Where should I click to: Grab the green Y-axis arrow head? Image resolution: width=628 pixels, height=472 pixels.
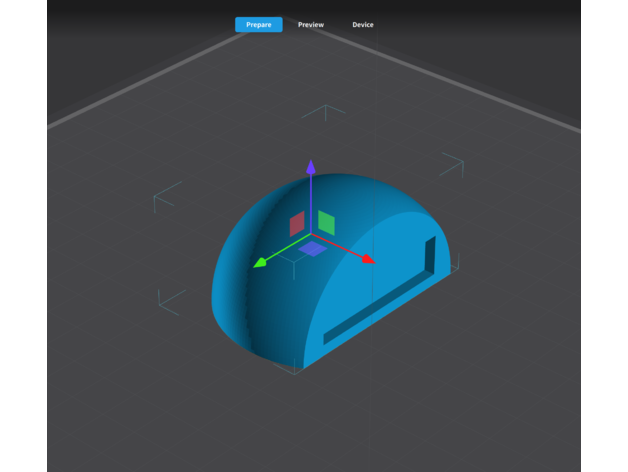tap(259, 264)
